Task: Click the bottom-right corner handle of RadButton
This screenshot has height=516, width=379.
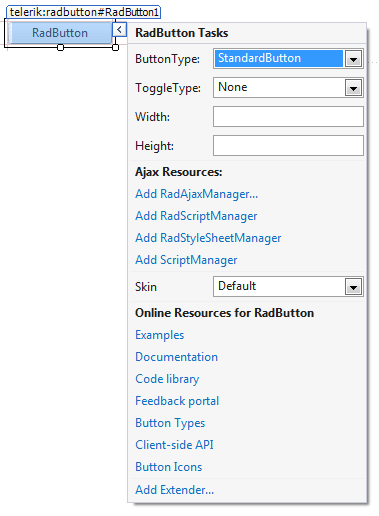Action: pyautogui.click(x=115, y=48)
